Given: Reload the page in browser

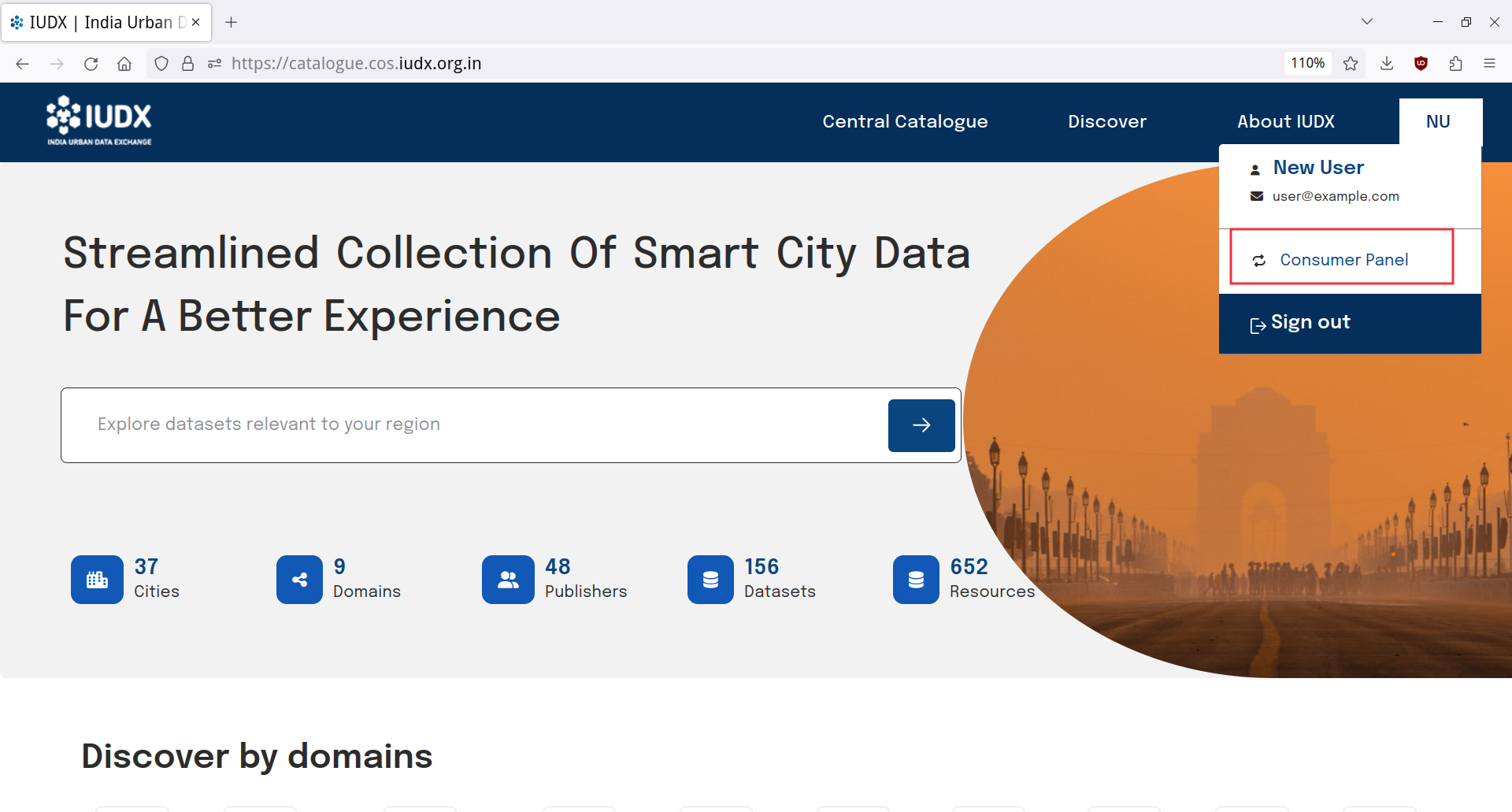Looking at the screenshot, I should pos(91,64).
